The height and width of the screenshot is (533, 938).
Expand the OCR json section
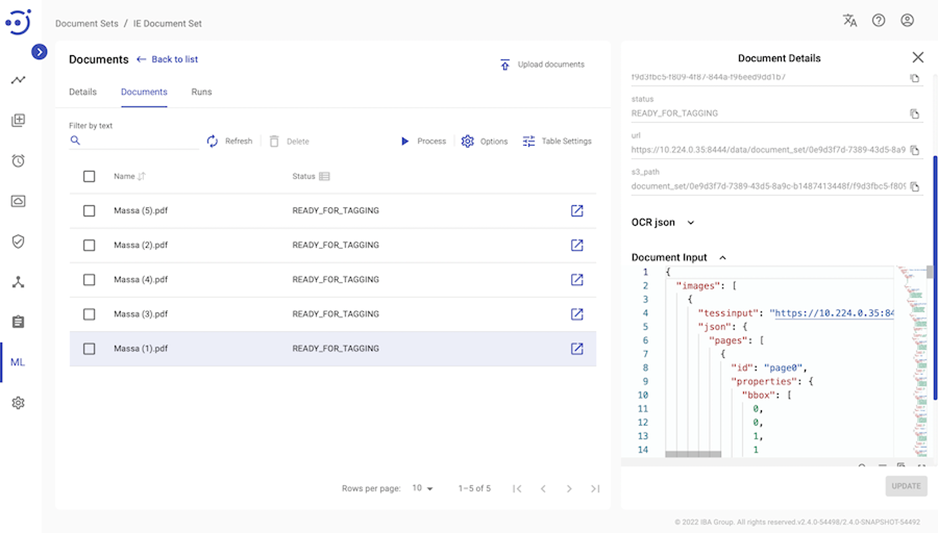pyautogui.click(x=690, y=223)
